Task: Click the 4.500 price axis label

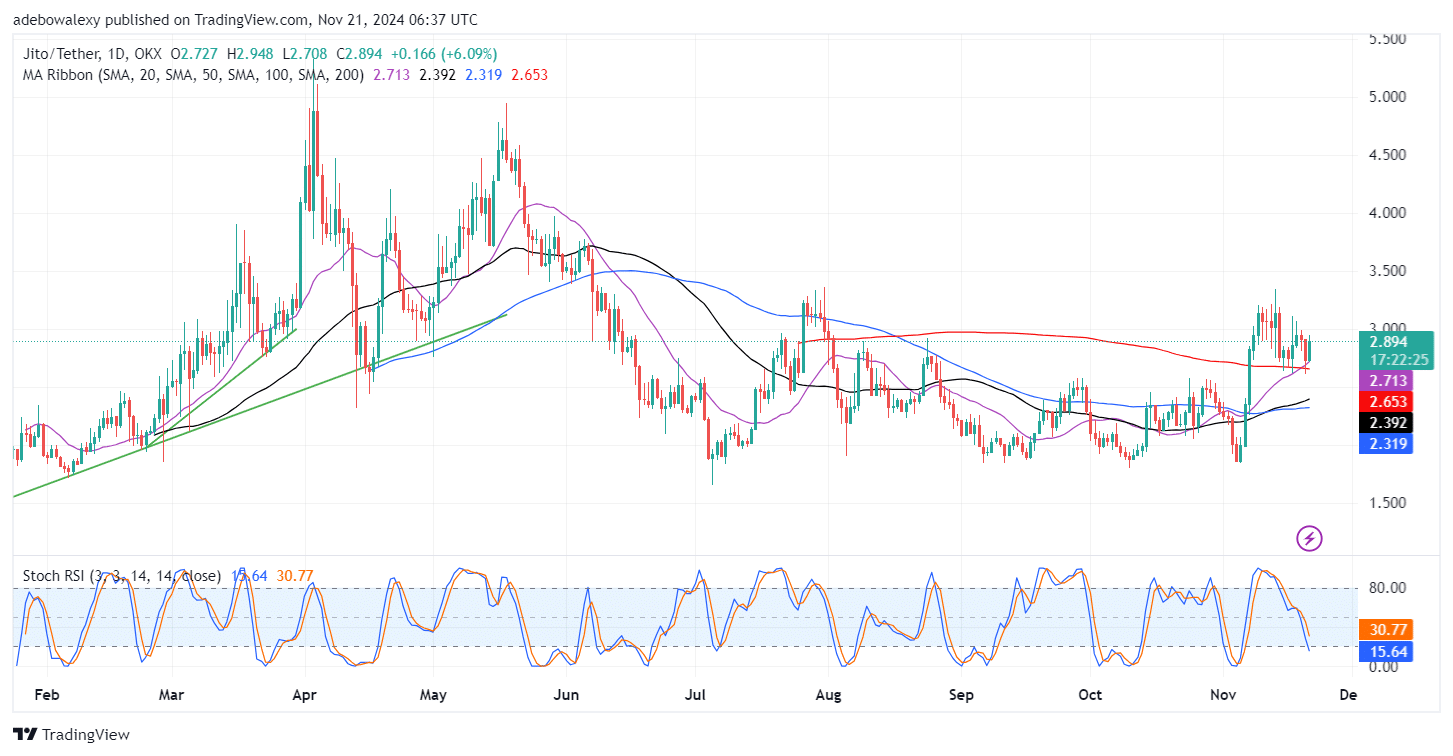Action: coord(1388,155)
